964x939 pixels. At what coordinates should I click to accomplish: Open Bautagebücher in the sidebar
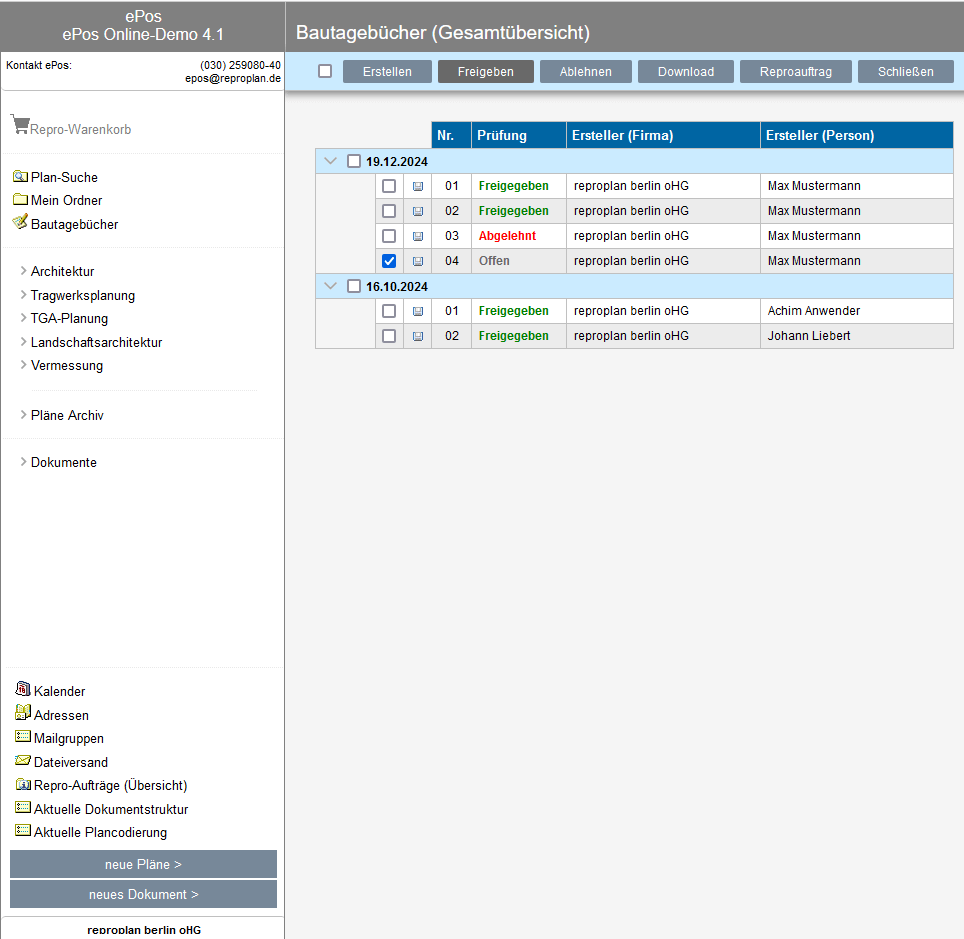pyautogui.click(x=74, y=224)
